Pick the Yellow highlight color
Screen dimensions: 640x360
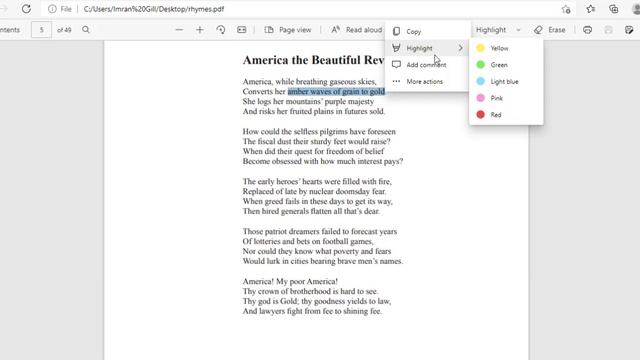click(x=506, y=48)
